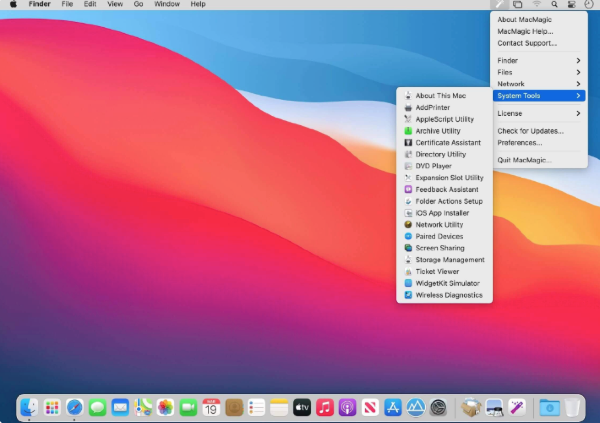Select the highlighted System Tools entry
The image size is (600, 423).
[539, 96]
